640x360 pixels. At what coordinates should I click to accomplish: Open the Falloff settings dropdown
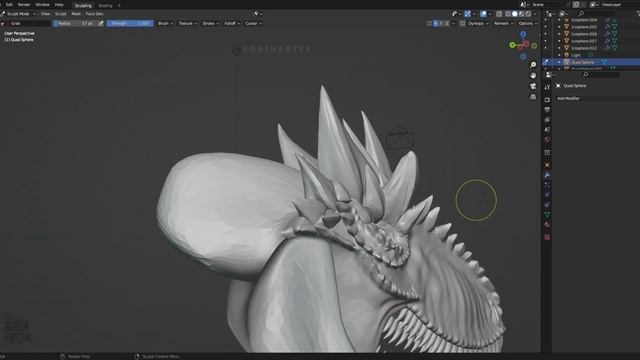[x=232, y=23]
